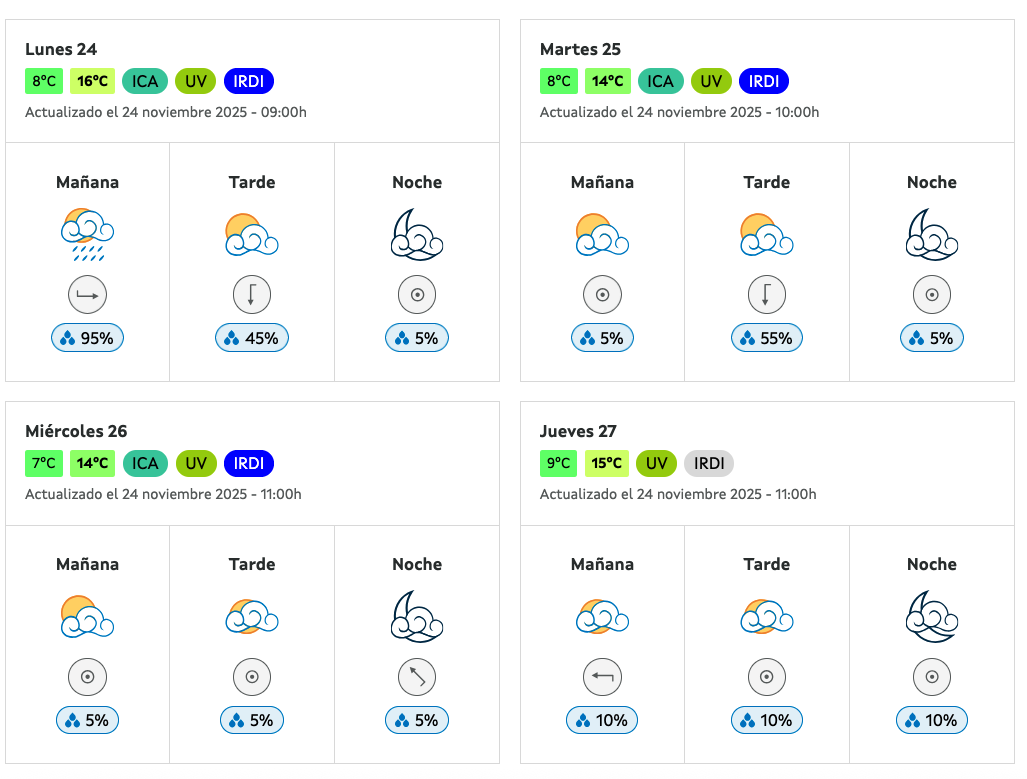The width and height of the screenshot is (1027, 779).
Task: Click UV badge on Jueves 27
Action: pos(657,463)
